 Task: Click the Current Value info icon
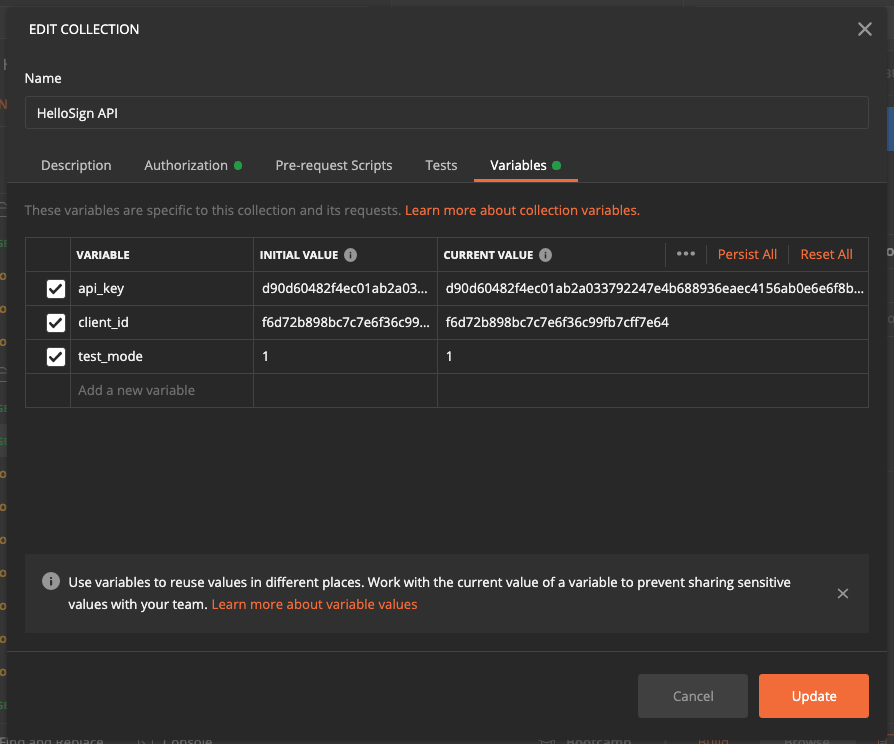click(x=546, y=255)
